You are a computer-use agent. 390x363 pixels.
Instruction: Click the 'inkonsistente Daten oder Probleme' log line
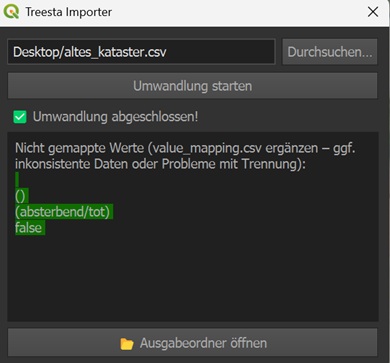point(160,164)
